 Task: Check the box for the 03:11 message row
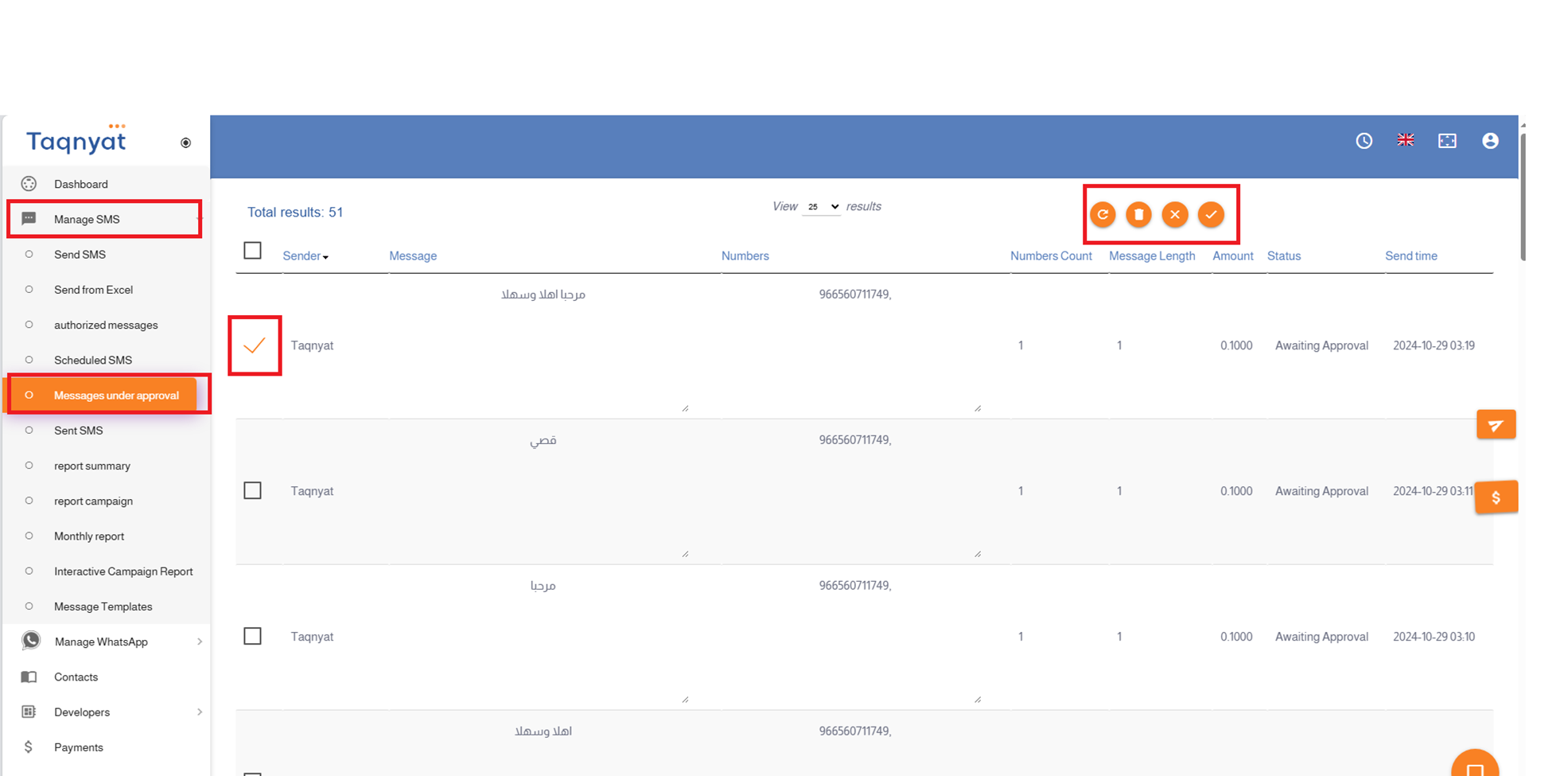[x=252, y=490]
